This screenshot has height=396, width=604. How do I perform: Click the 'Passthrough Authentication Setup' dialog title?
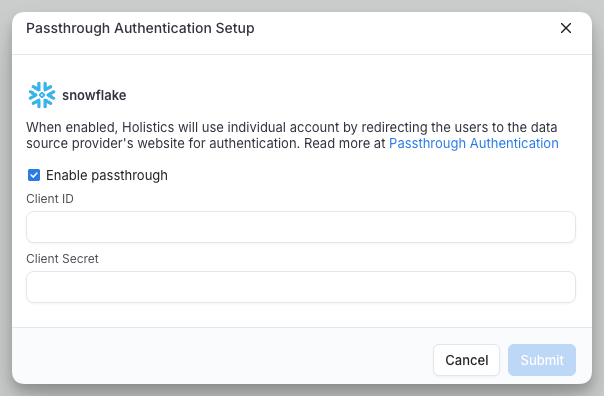click(140, 28)
